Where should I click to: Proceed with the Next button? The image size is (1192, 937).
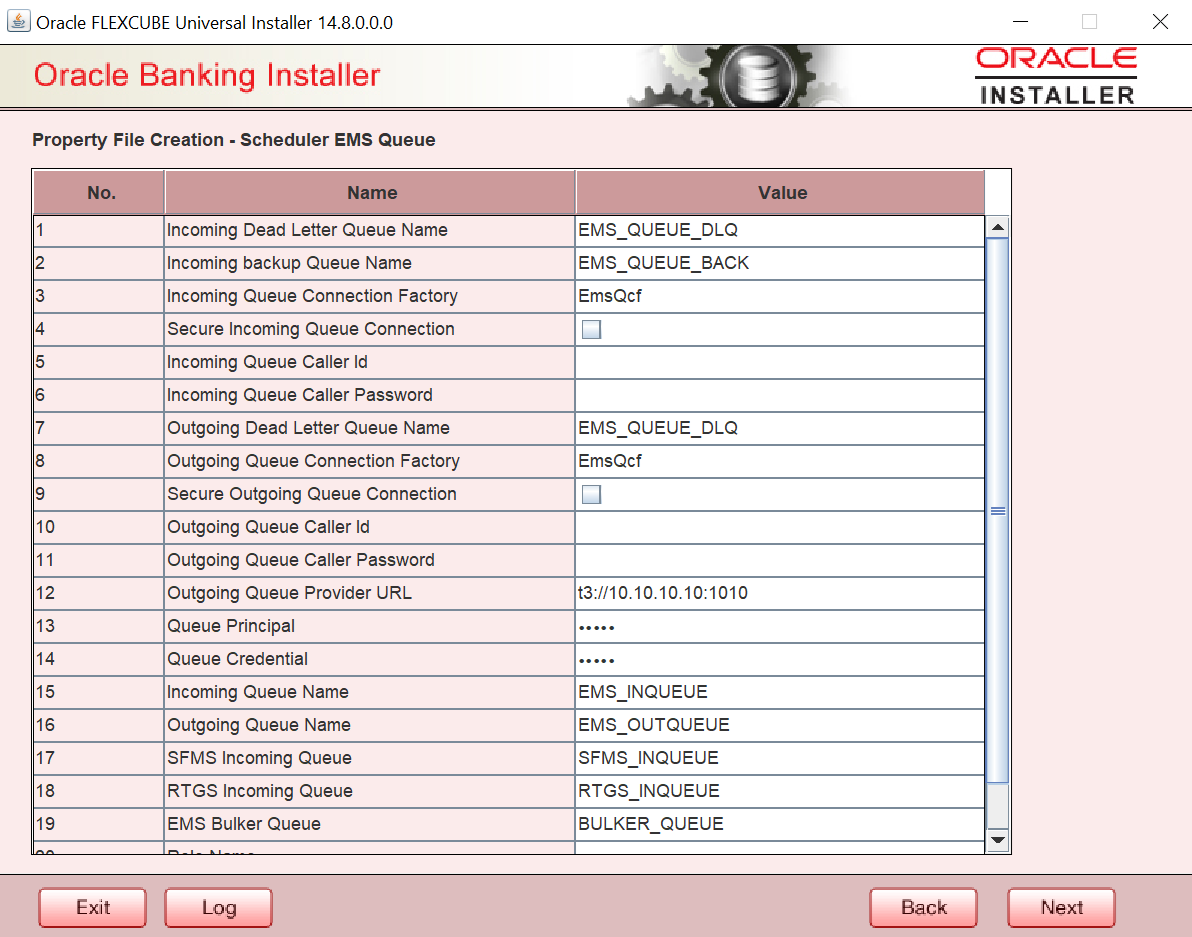(1061, 907)
